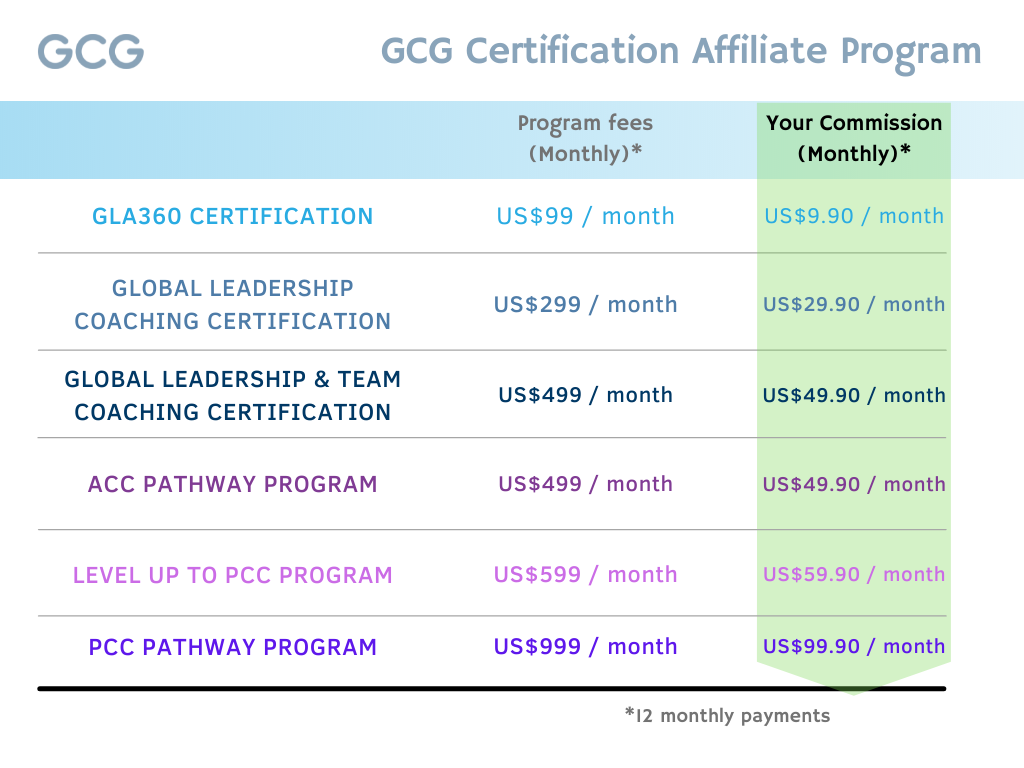Open Global Leadership & Team Coaching Certification
Viewport: 1024px width, 768px height.
(x=232, y=395)
